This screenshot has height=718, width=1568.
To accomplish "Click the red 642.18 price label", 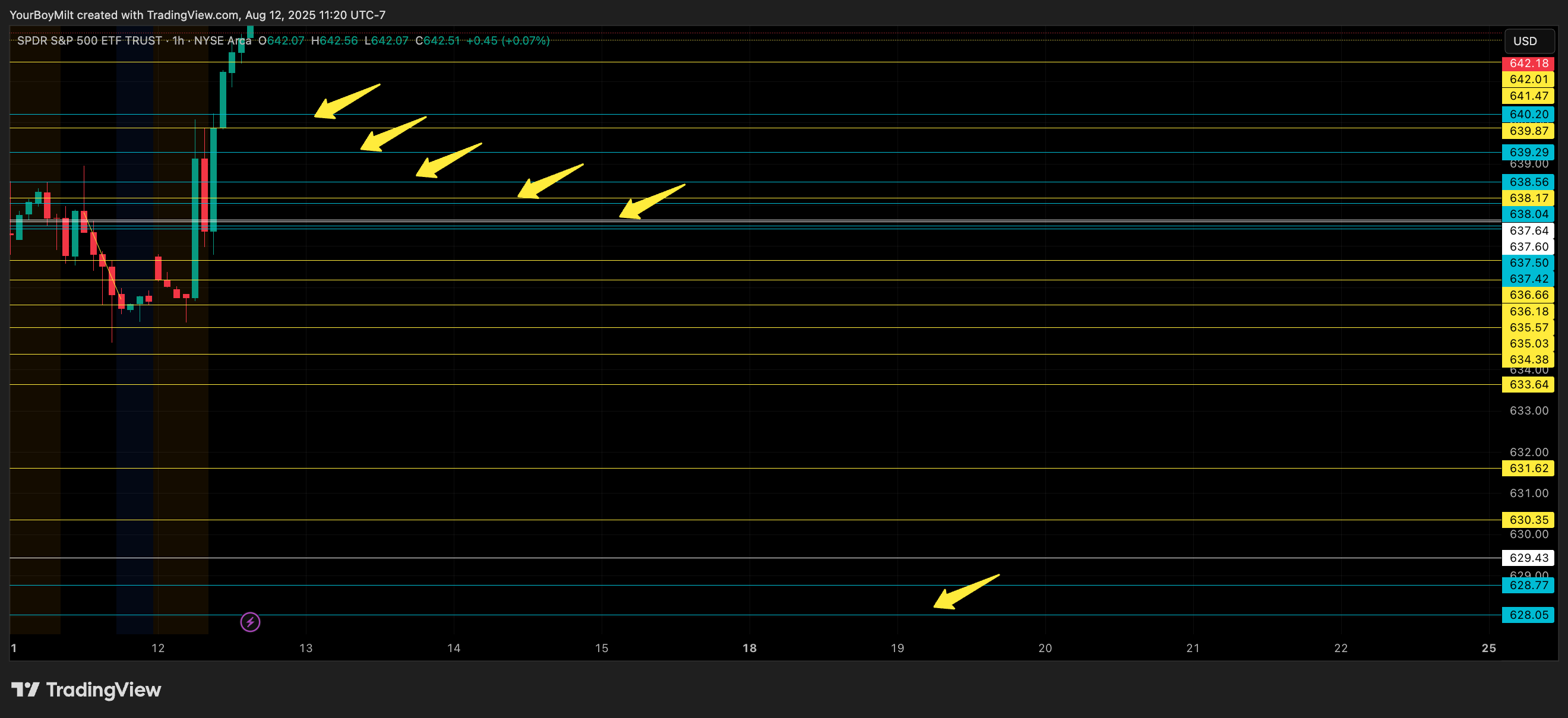I will 1528,64.
